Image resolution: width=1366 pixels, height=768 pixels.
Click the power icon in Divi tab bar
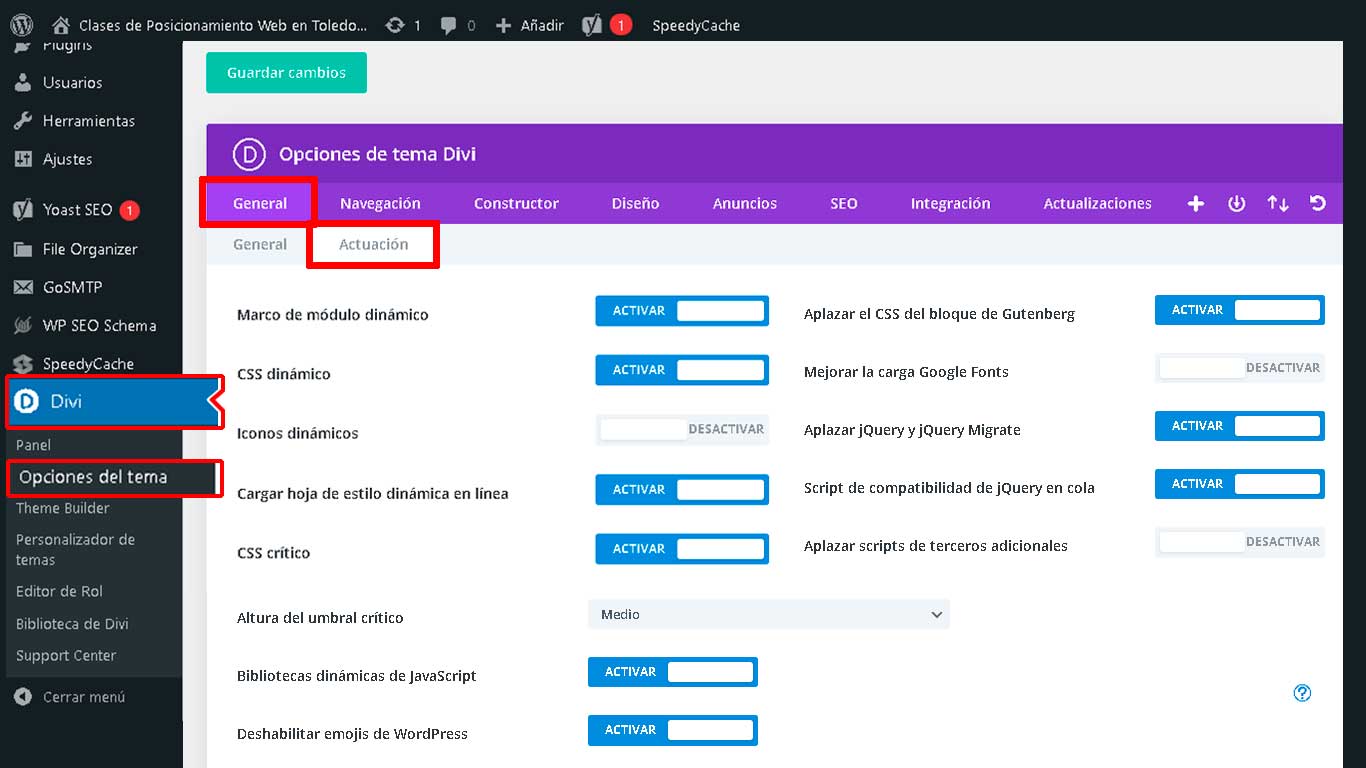(1236, 203)
